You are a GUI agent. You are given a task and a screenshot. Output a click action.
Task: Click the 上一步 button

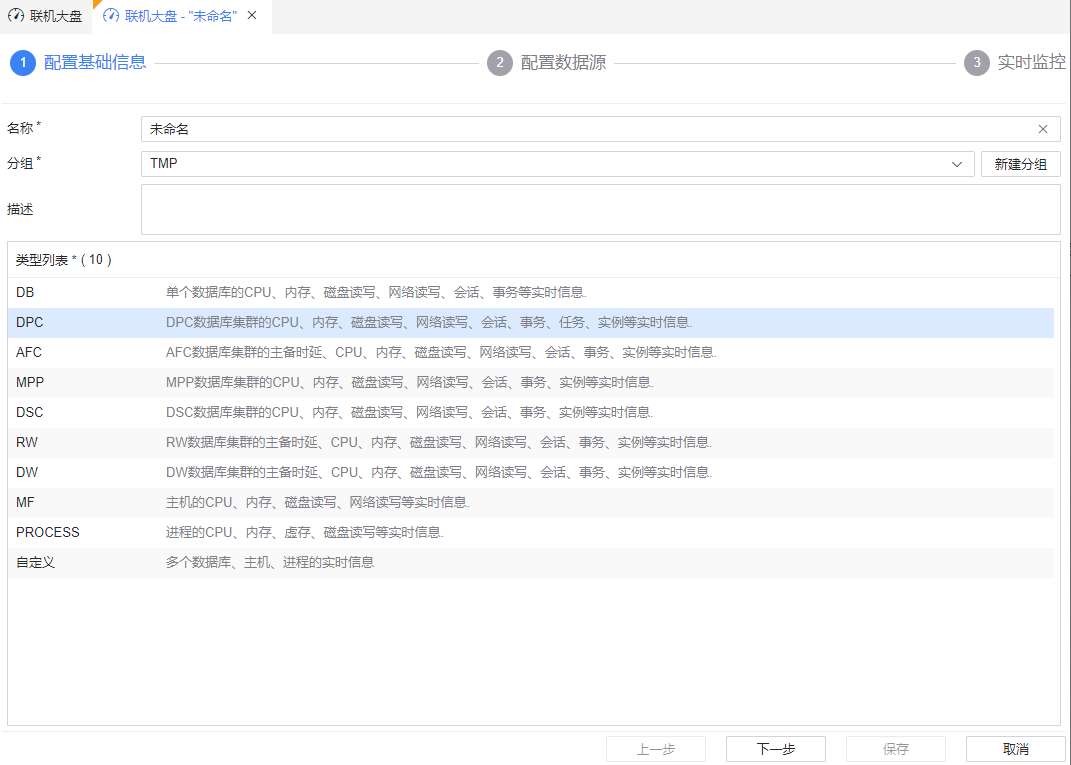656,749
